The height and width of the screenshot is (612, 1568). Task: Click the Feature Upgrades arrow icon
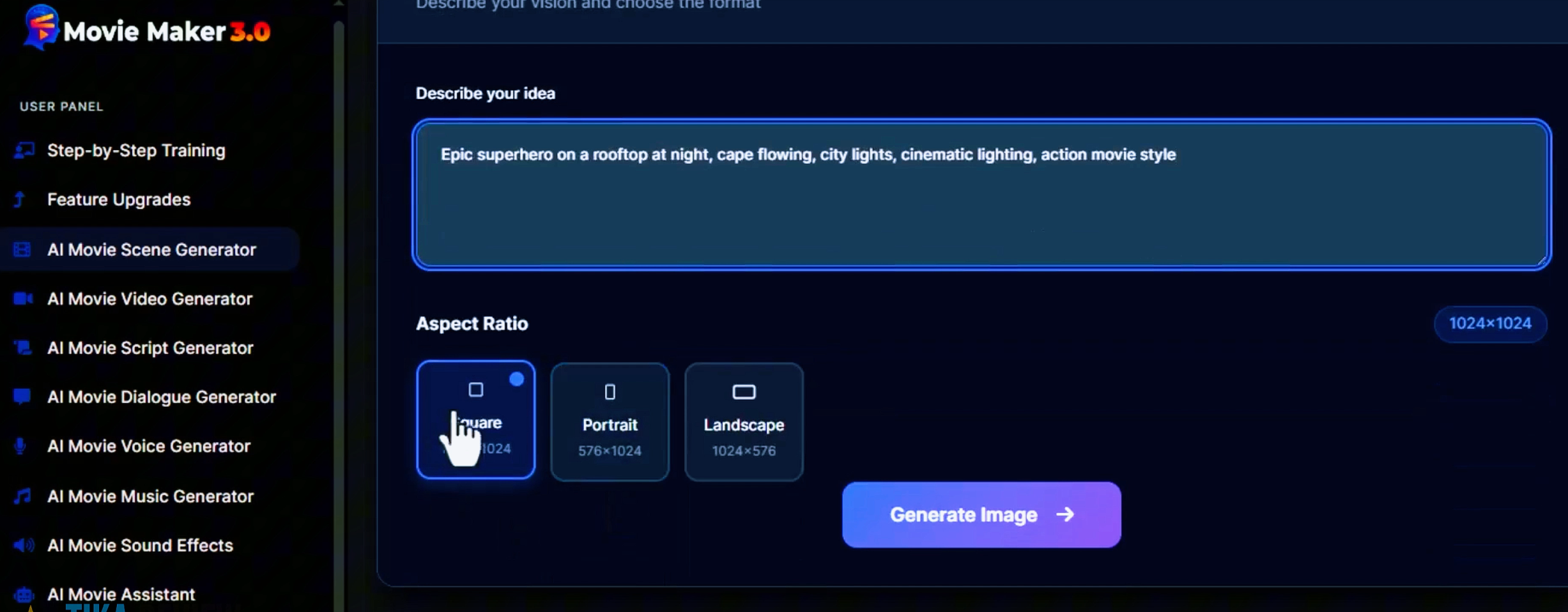pyautogui.click(x=20, y=200)
